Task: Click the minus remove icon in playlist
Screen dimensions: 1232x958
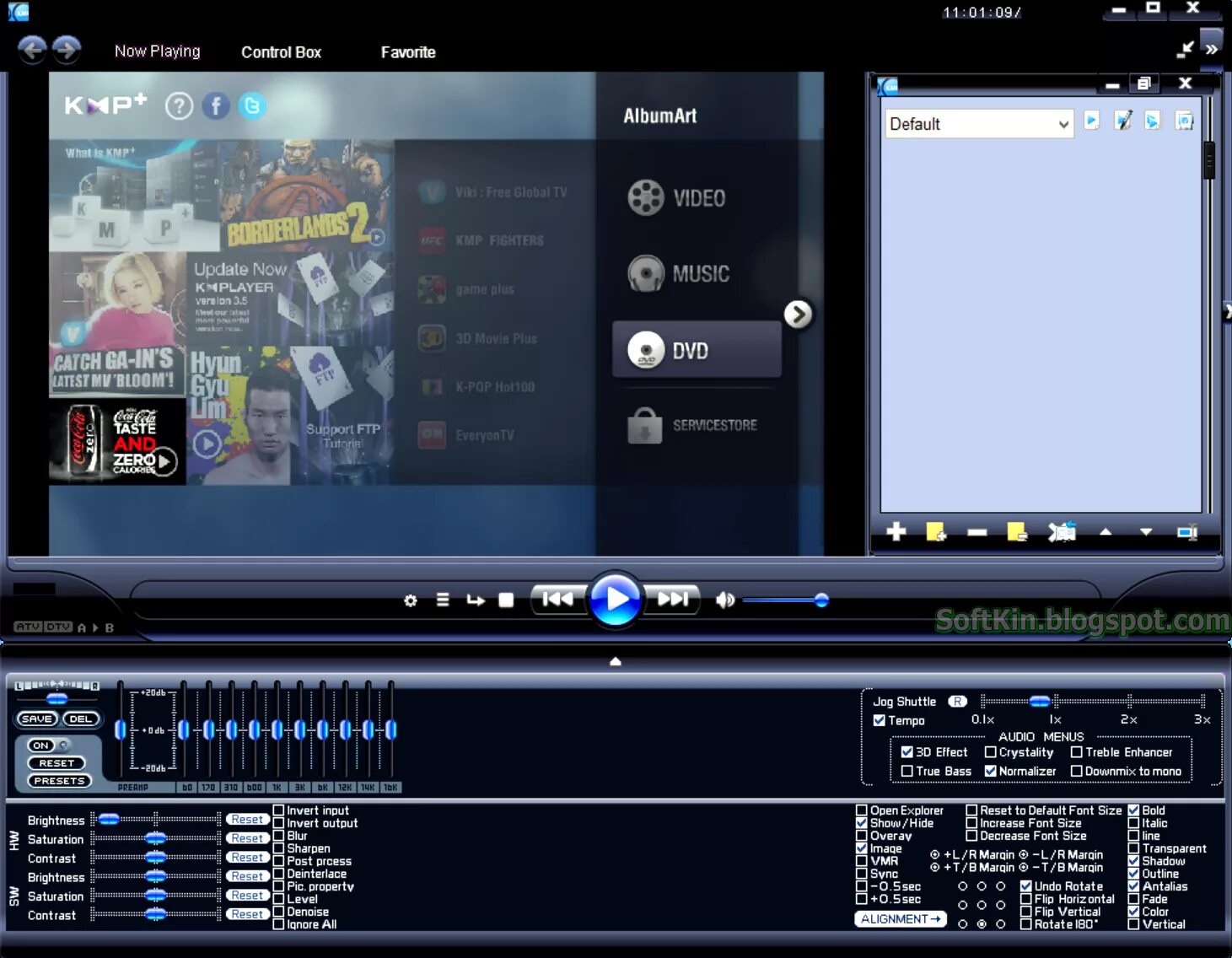Action: 977,532
